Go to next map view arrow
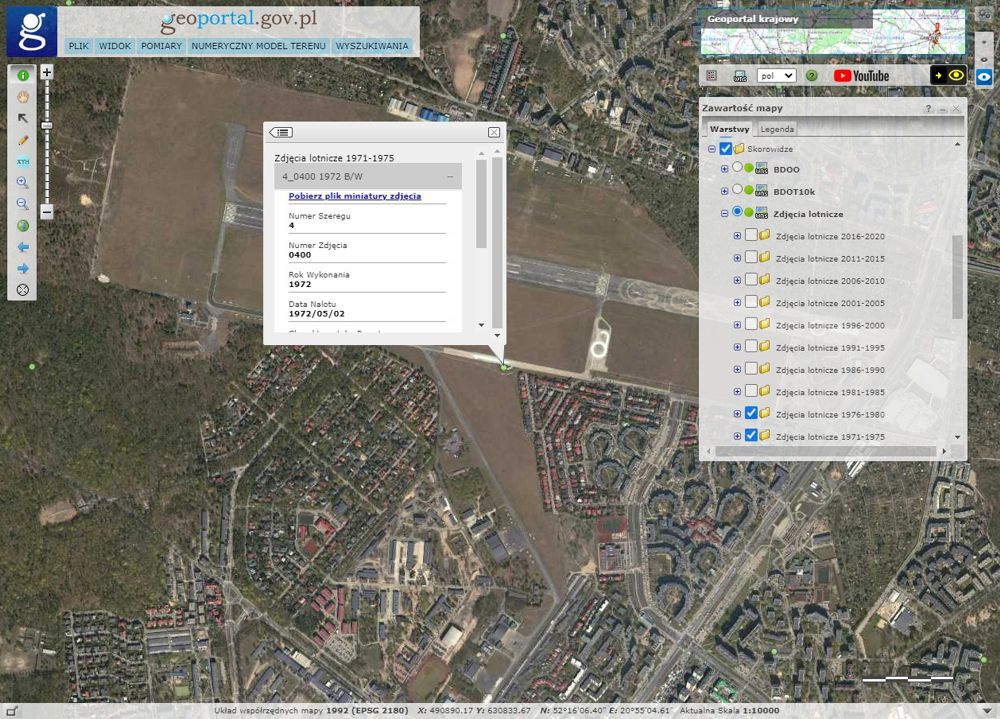This screenshot has height=719, width=1000. (x=23, y=269)
